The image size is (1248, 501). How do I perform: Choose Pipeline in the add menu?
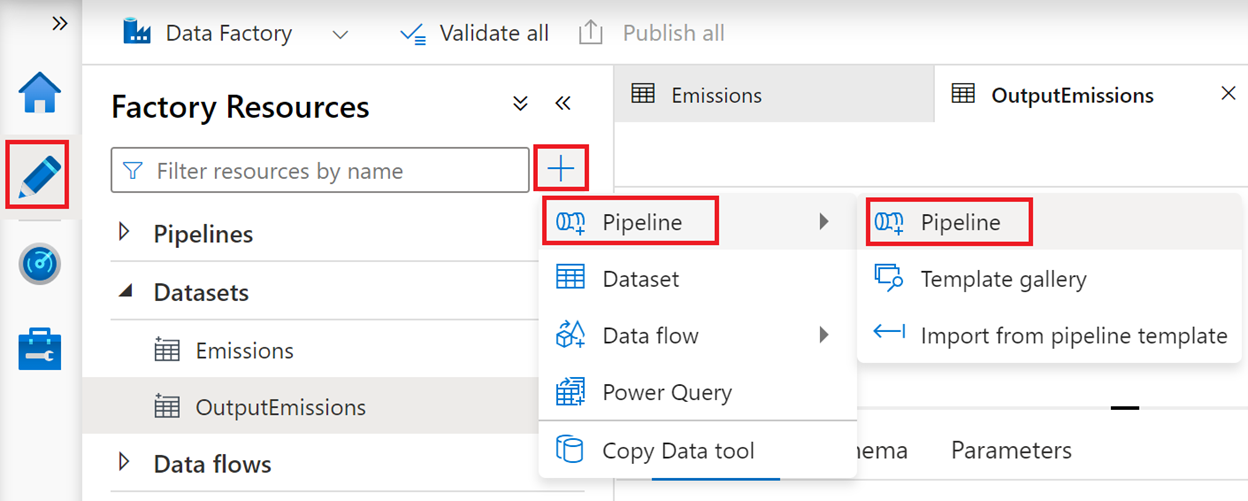[x=698, y=222]
